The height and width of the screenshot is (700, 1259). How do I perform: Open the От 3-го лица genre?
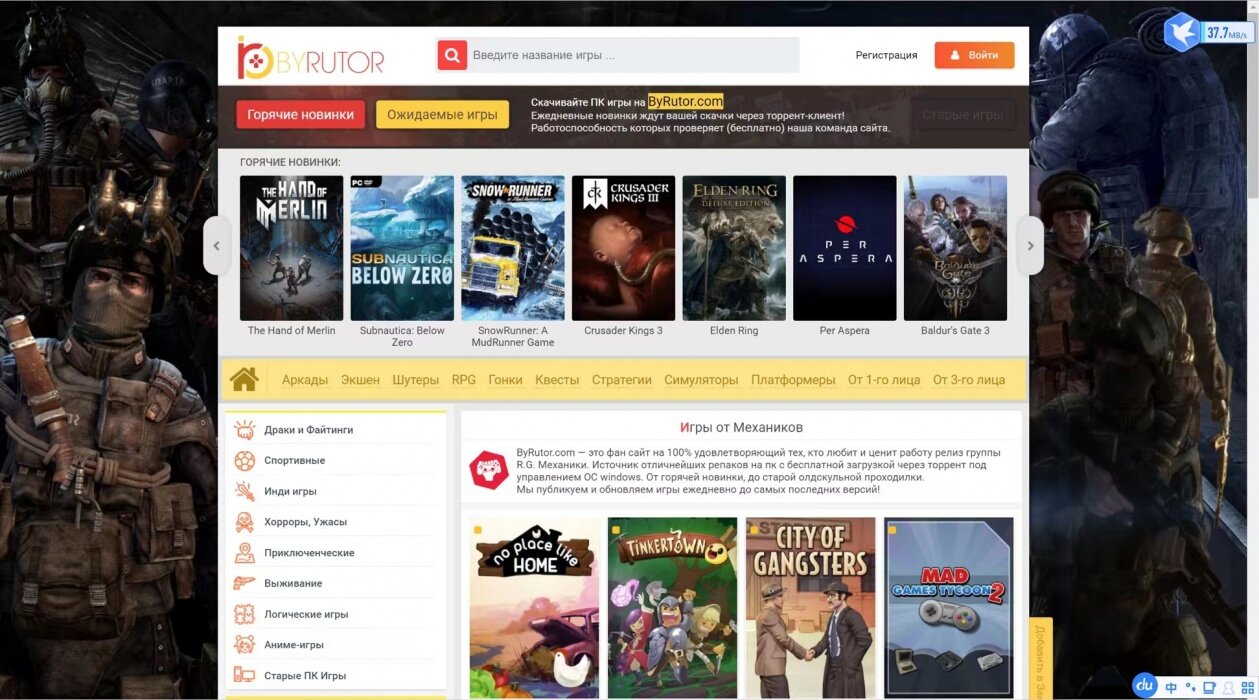969,380
